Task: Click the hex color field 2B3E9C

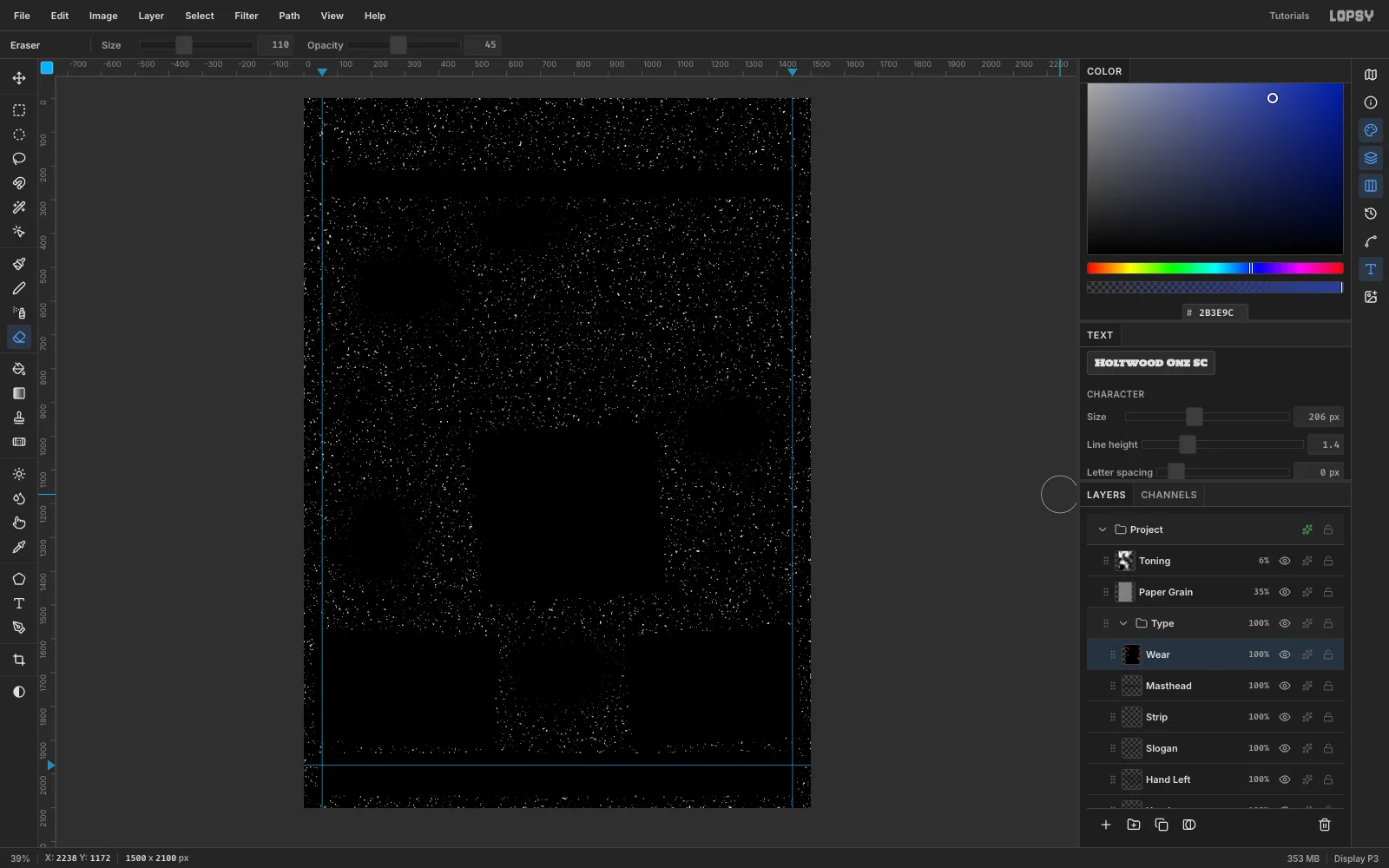Action: (x=1215, y=312)
